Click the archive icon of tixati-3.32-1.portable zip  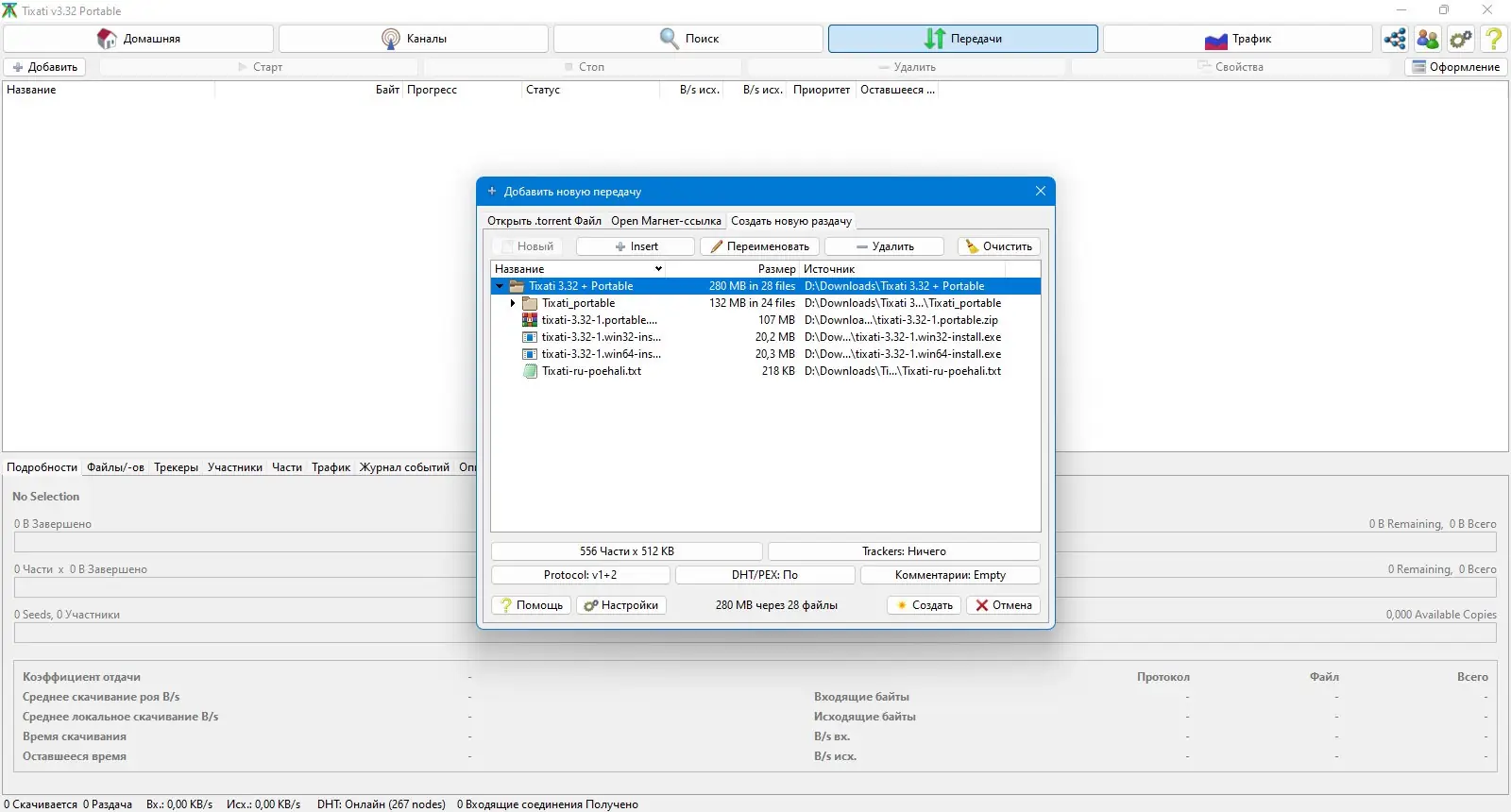click(x=530, y=320)
